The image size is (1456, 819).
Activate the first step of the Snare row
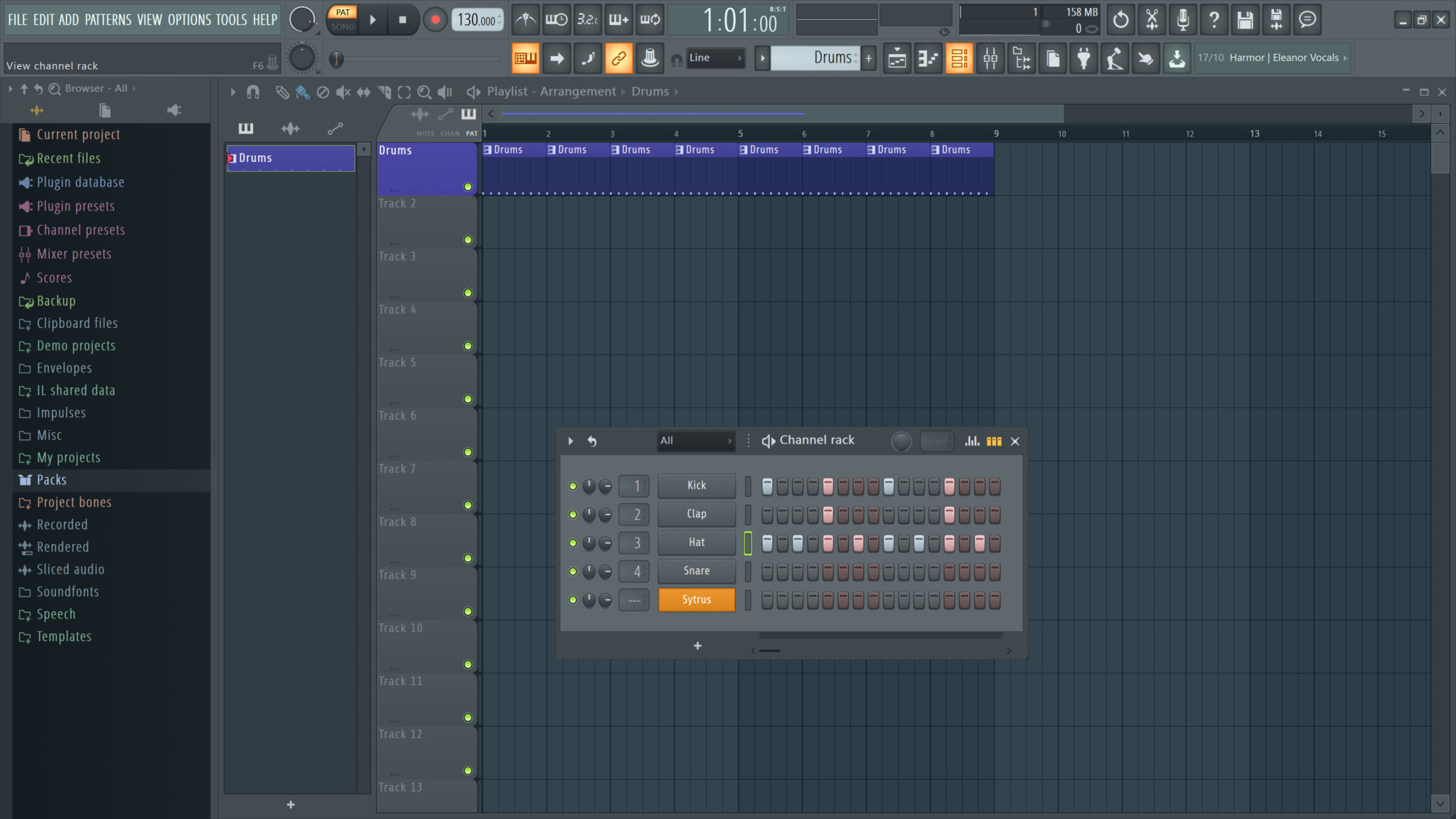[767, 571]
